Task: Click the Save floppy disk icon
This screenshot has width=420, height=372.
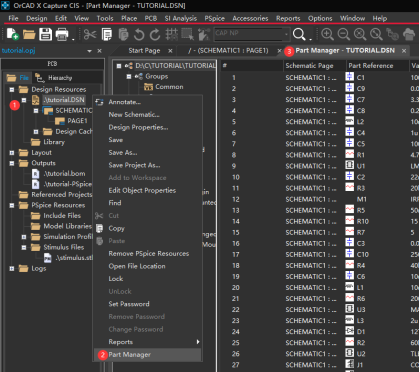Action: (45, 34)
